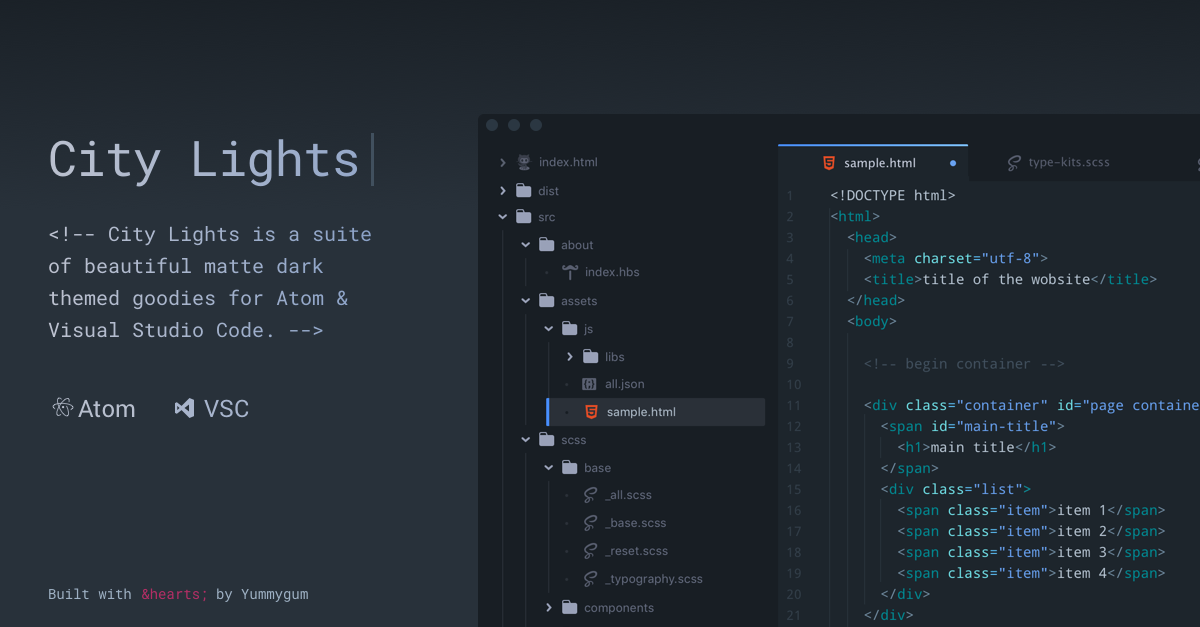Click the libs folder icon
The height and width of the screenshot is (627, 1200).
click(x=590, y=356)
